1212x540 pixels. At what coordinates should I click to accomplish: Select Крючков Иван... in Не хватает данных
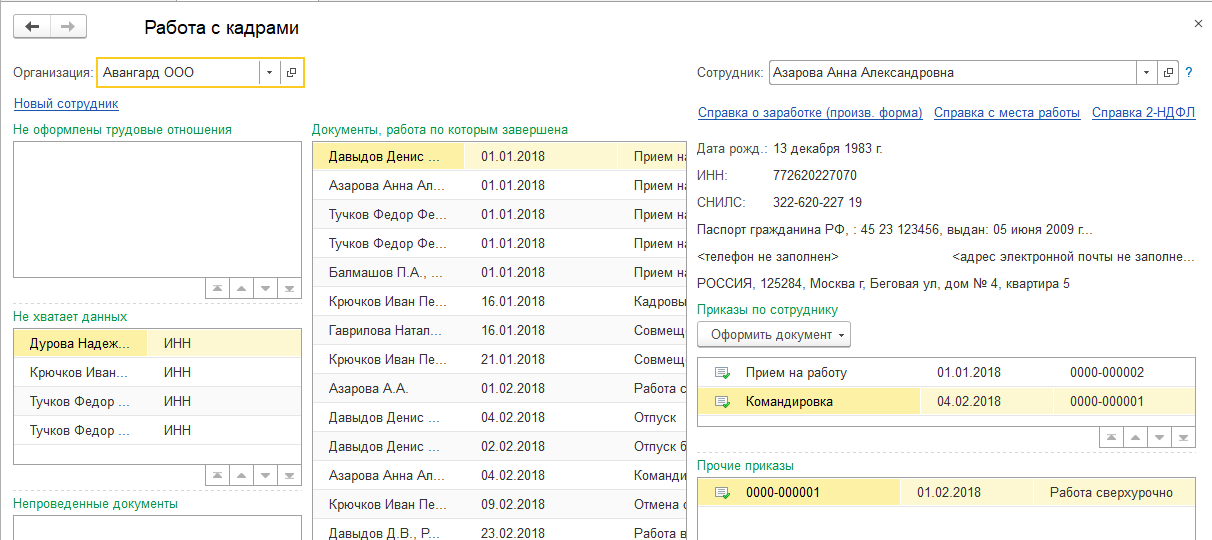pos(79,373)
